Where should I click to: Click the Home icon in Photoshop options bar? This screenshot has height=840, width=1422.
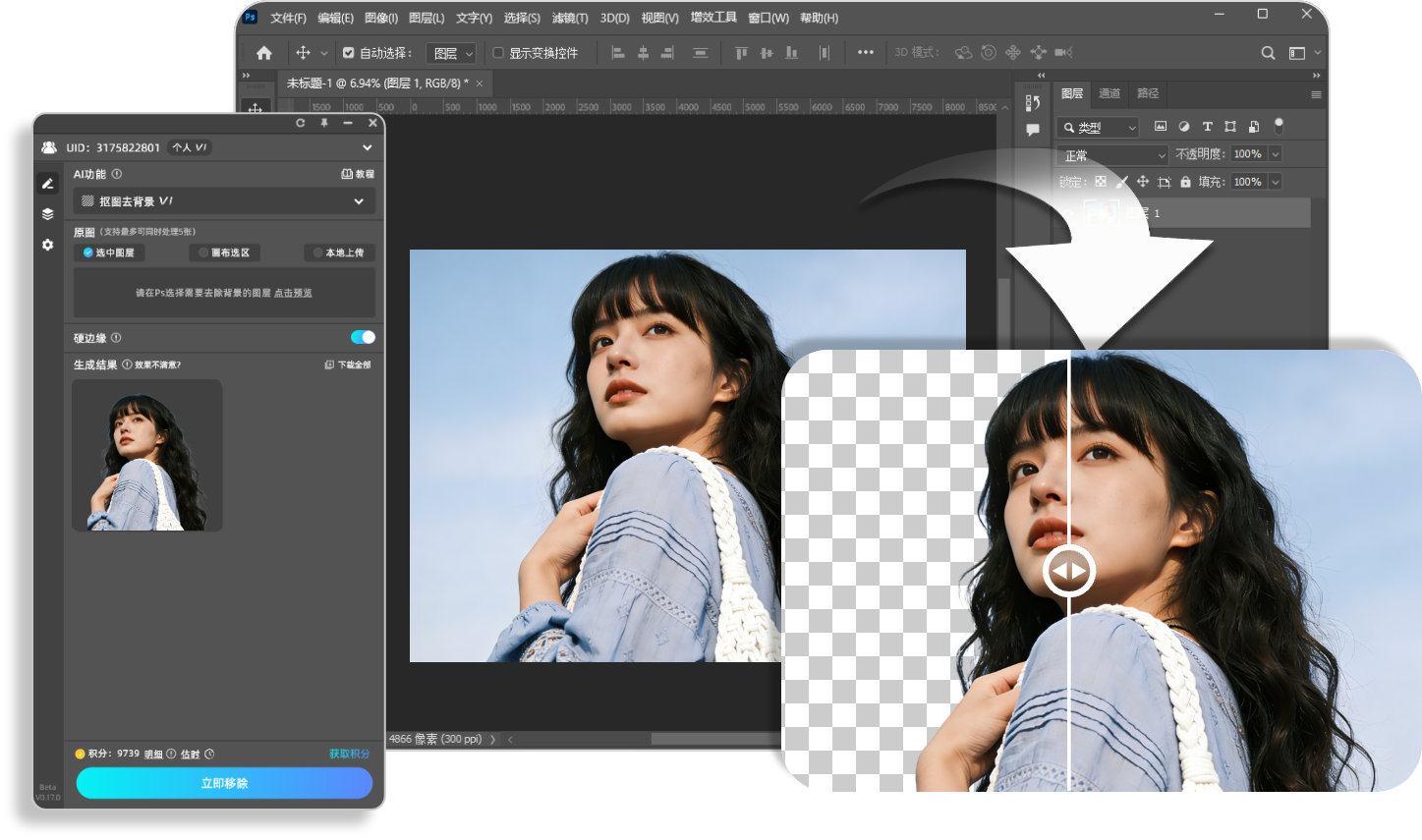[x=263, y=53]
